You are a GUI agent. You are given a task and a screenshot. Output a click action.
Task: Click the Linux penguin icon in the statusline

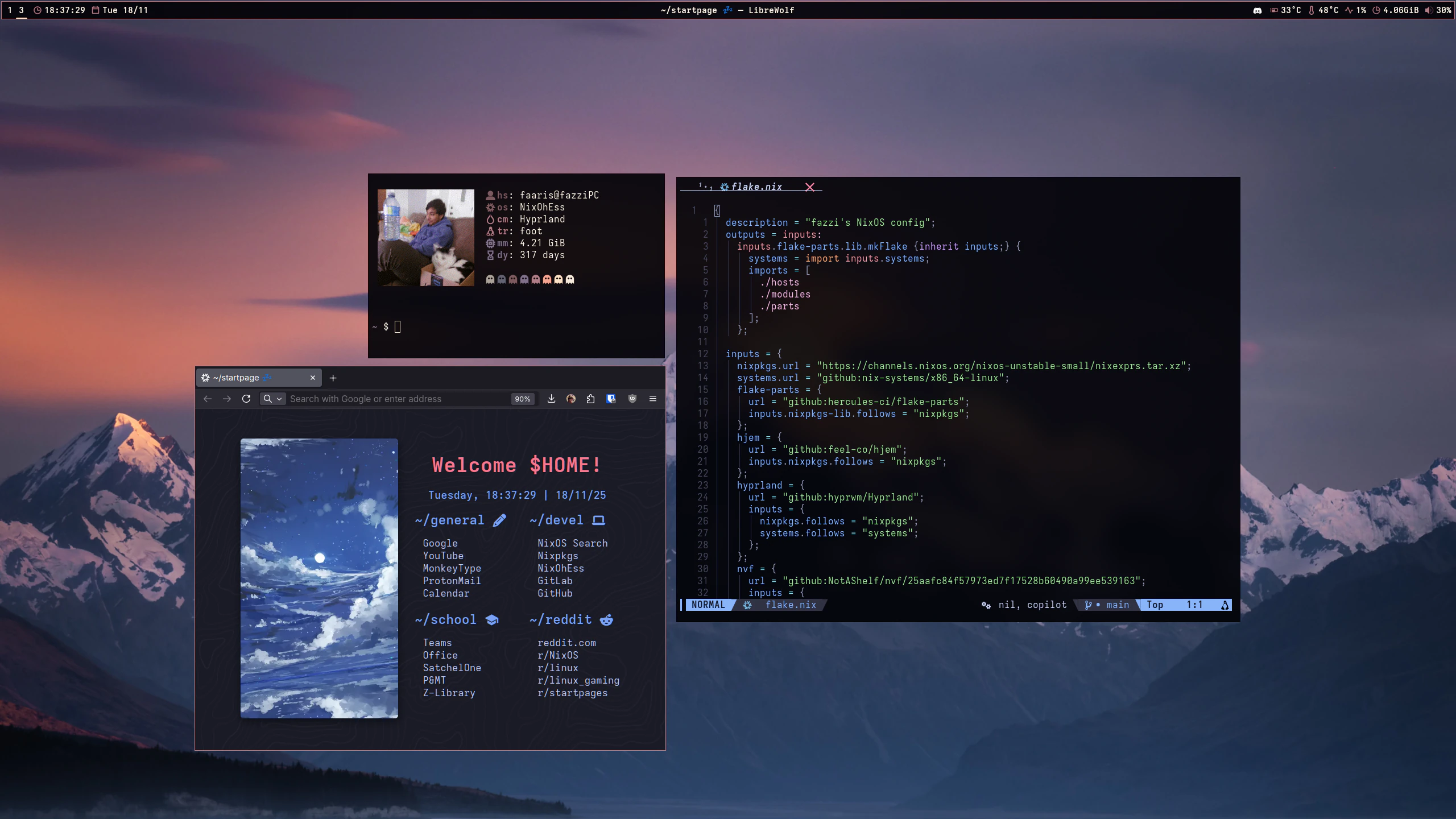[x=1224, y=605]
